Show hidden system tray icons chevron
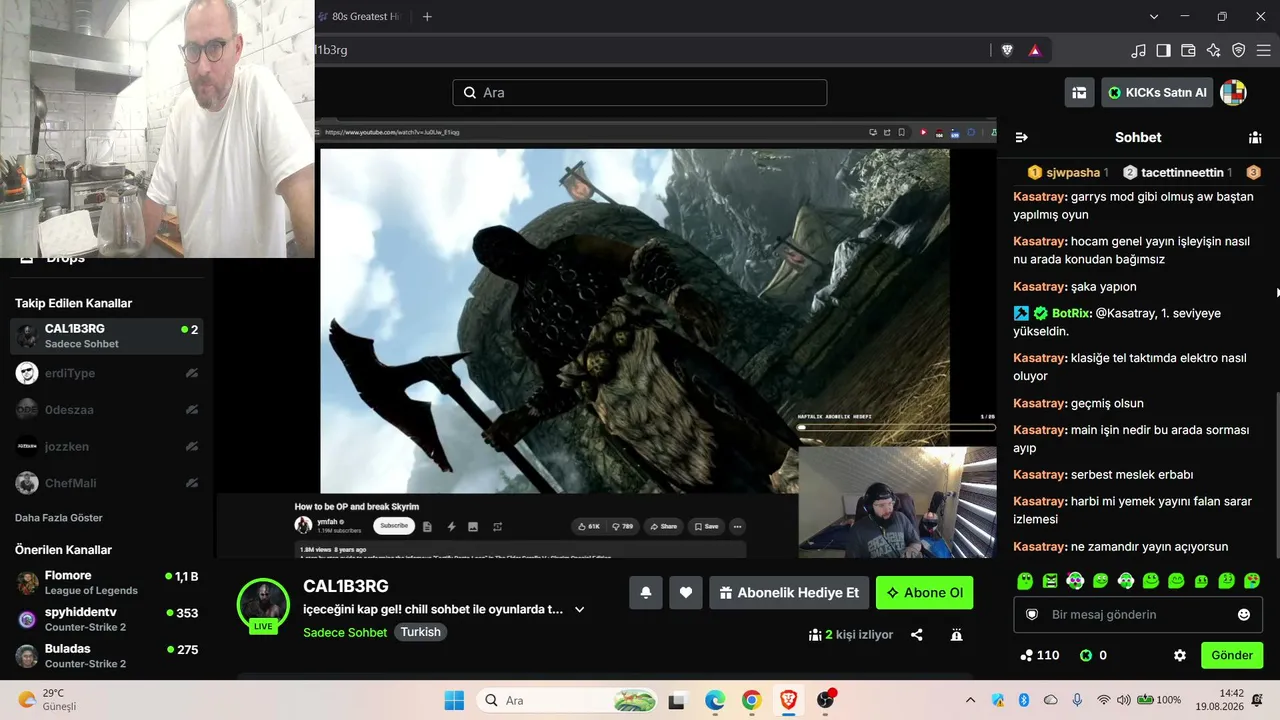Screen dimensions: 1280x720 pos(970,700)
